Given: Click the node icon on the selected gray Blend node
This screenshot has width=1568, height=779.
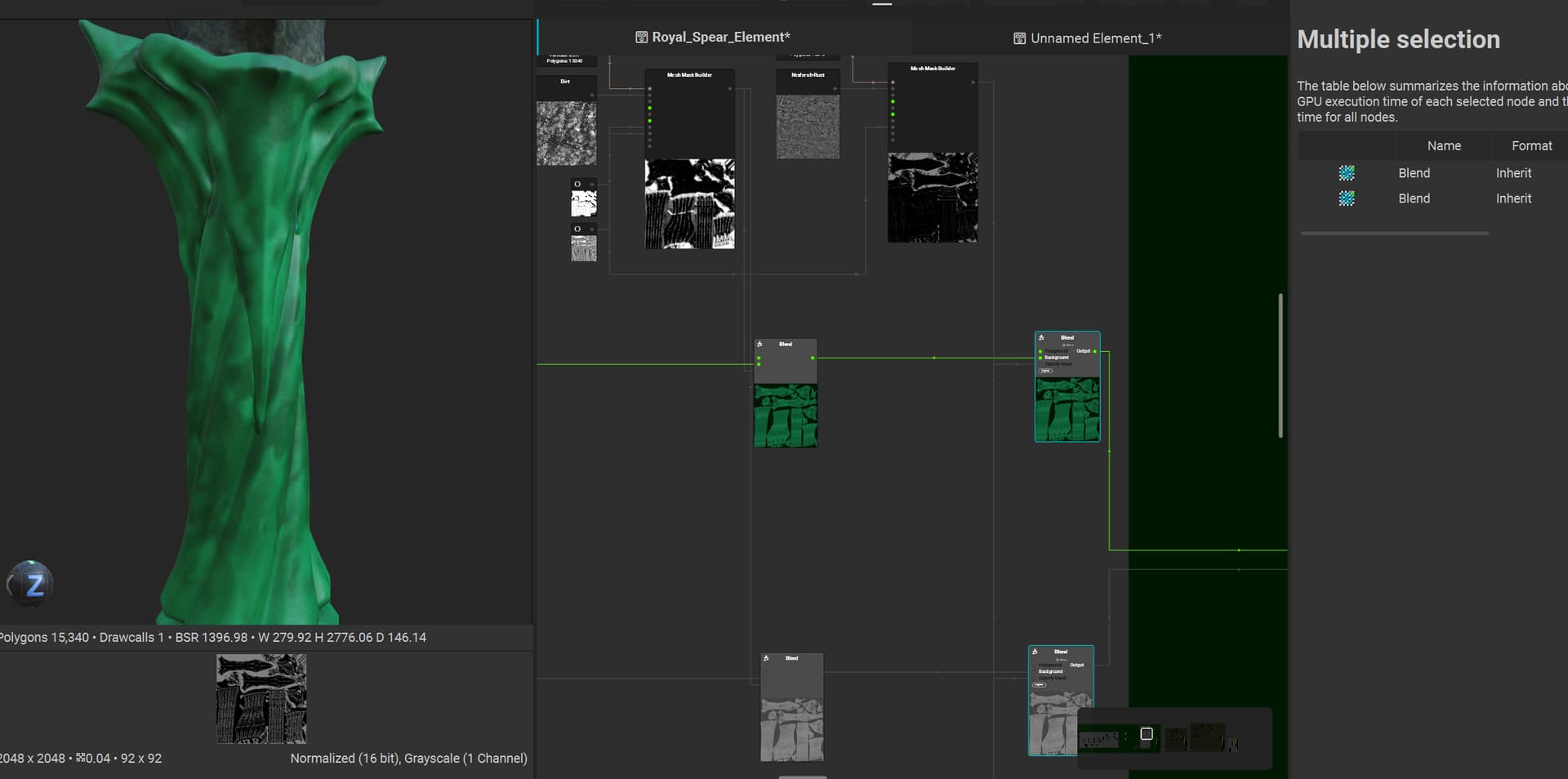Looking at the screenshot, I should (x=1035, y=652).
